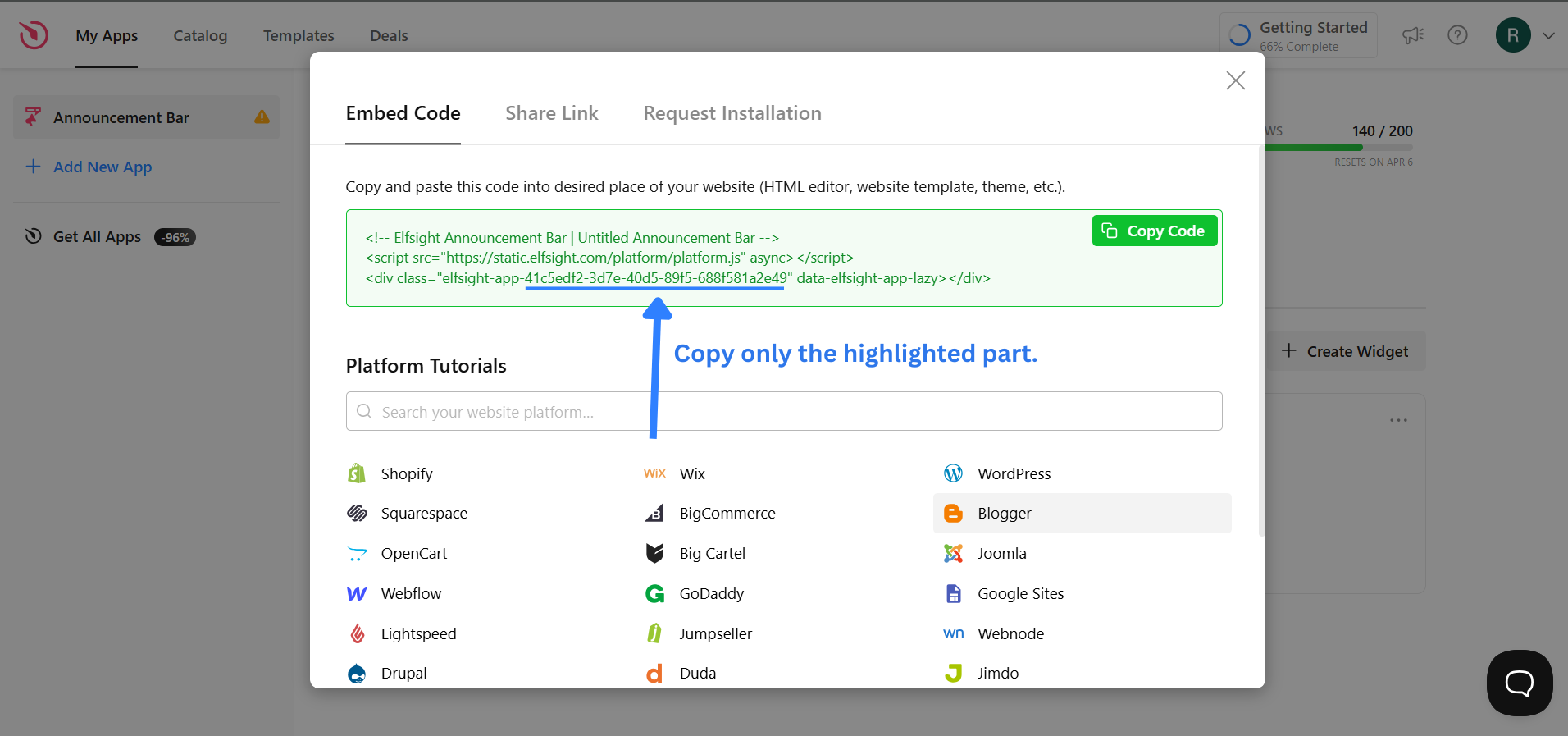Click the Wix platform icon
1568x736 pixels.
tap(654, 473)
